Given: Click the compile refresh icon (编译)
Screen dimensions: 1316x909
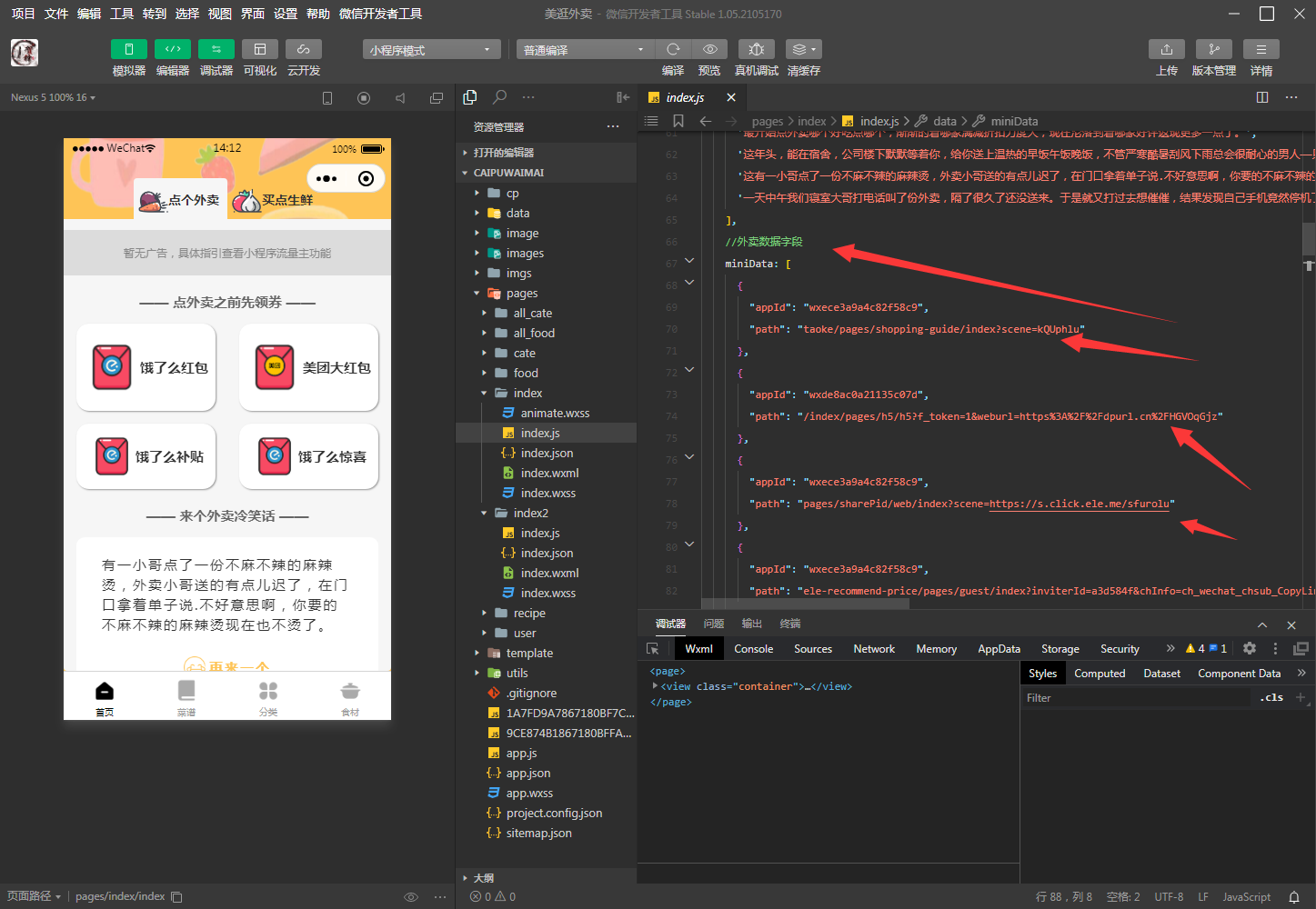Looking at the screenshot, I should coord(673,49).
